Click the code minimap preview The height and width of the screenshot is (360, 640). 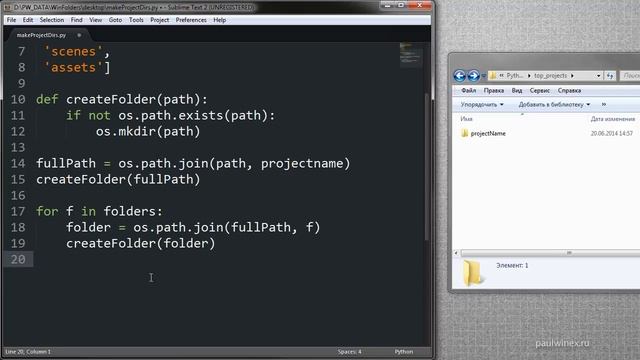point(410,54)
